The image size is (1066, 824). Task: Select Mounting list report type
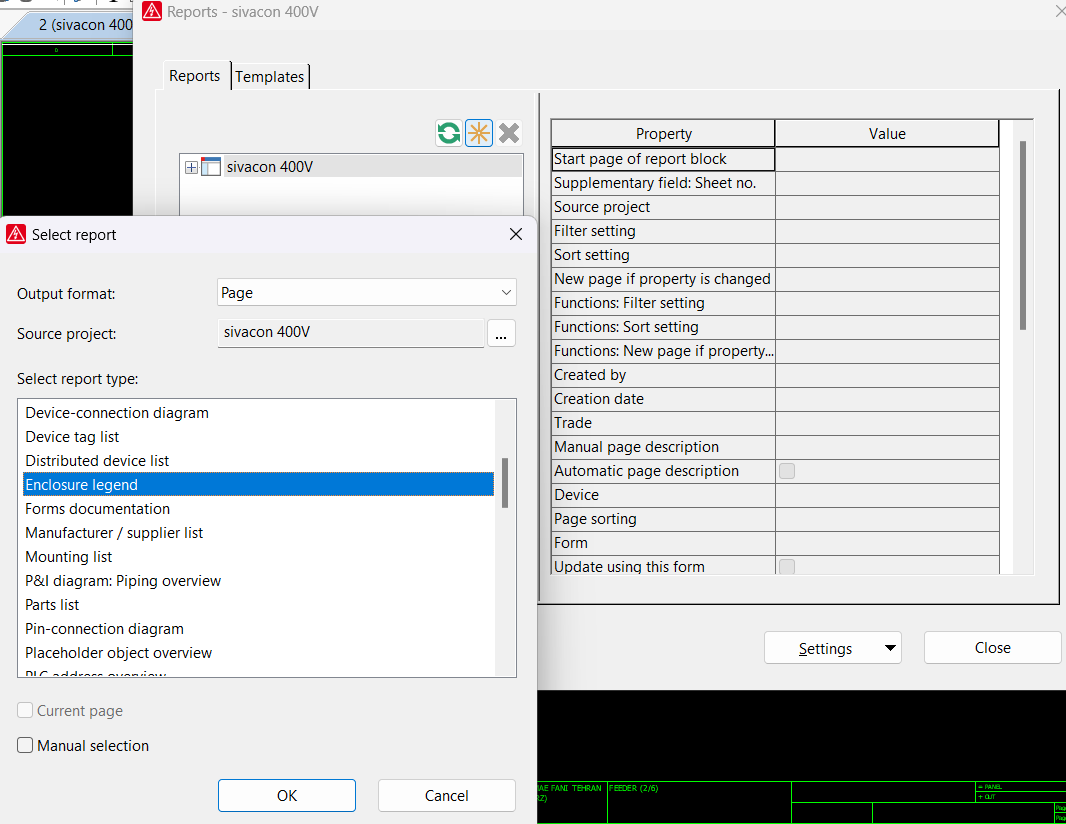pyautogui.click(x=258, y=556)
